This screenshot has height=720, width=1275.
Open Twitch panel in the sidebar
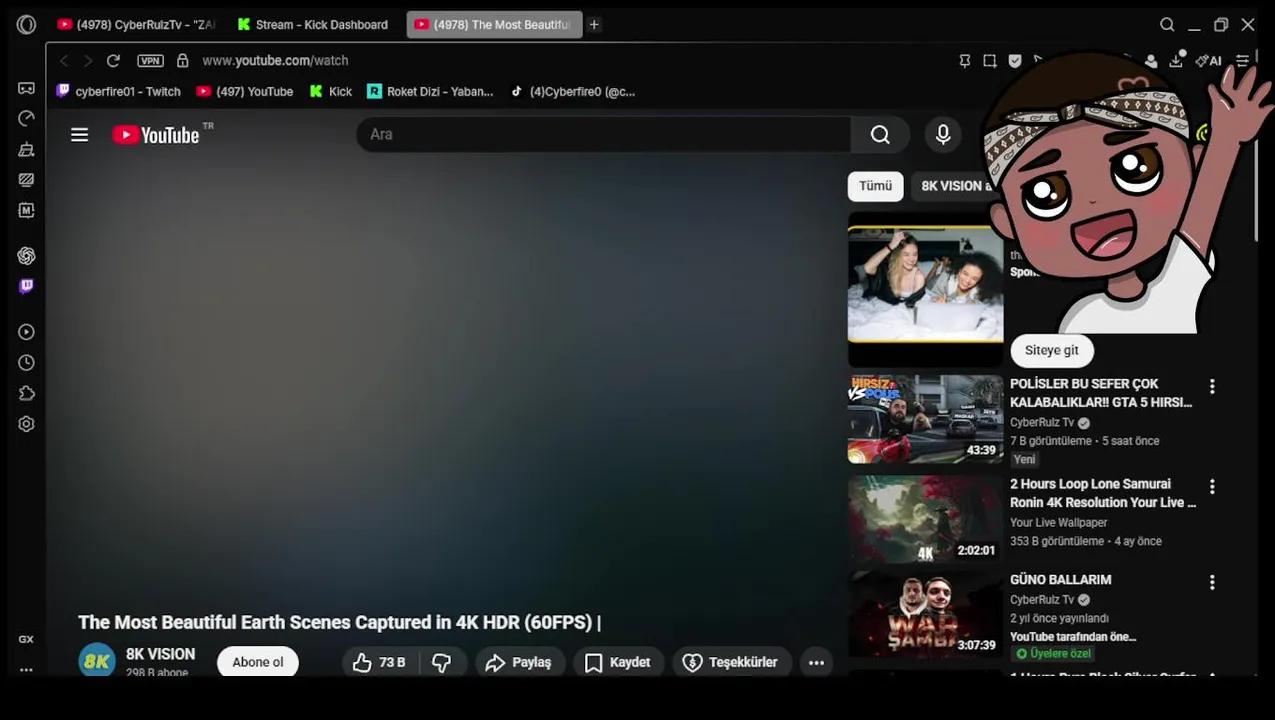coord(26,286)
